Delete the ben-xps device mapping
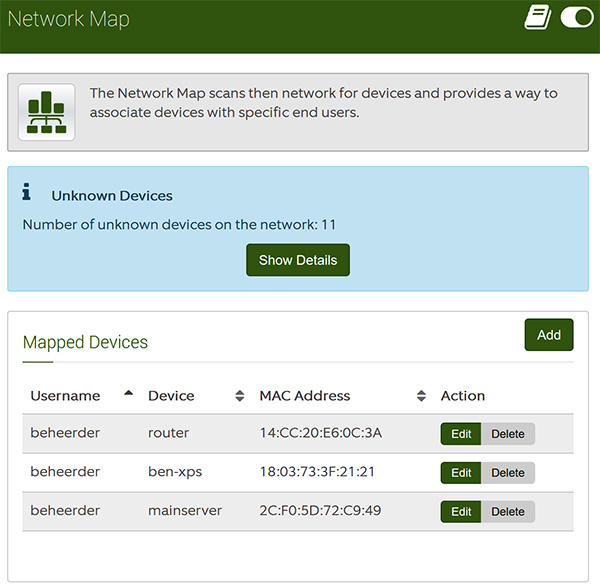The width and height of the screenshot is (600, 588). pyautogui.click(x=508, y=473)
